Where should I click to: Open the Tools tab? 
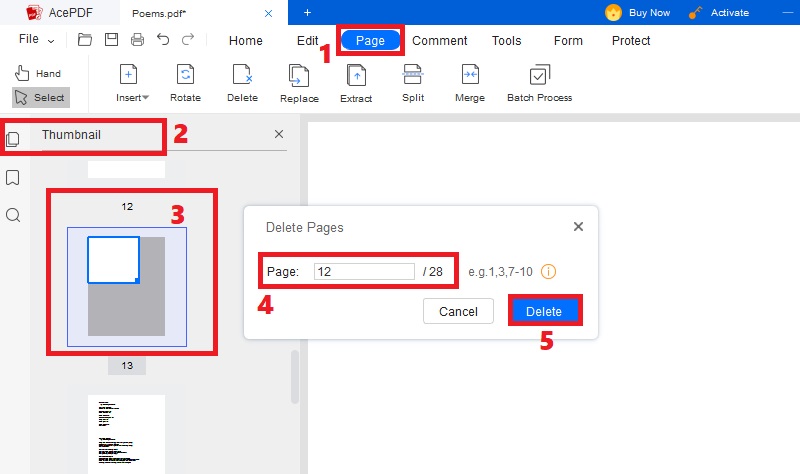(507, 41)
